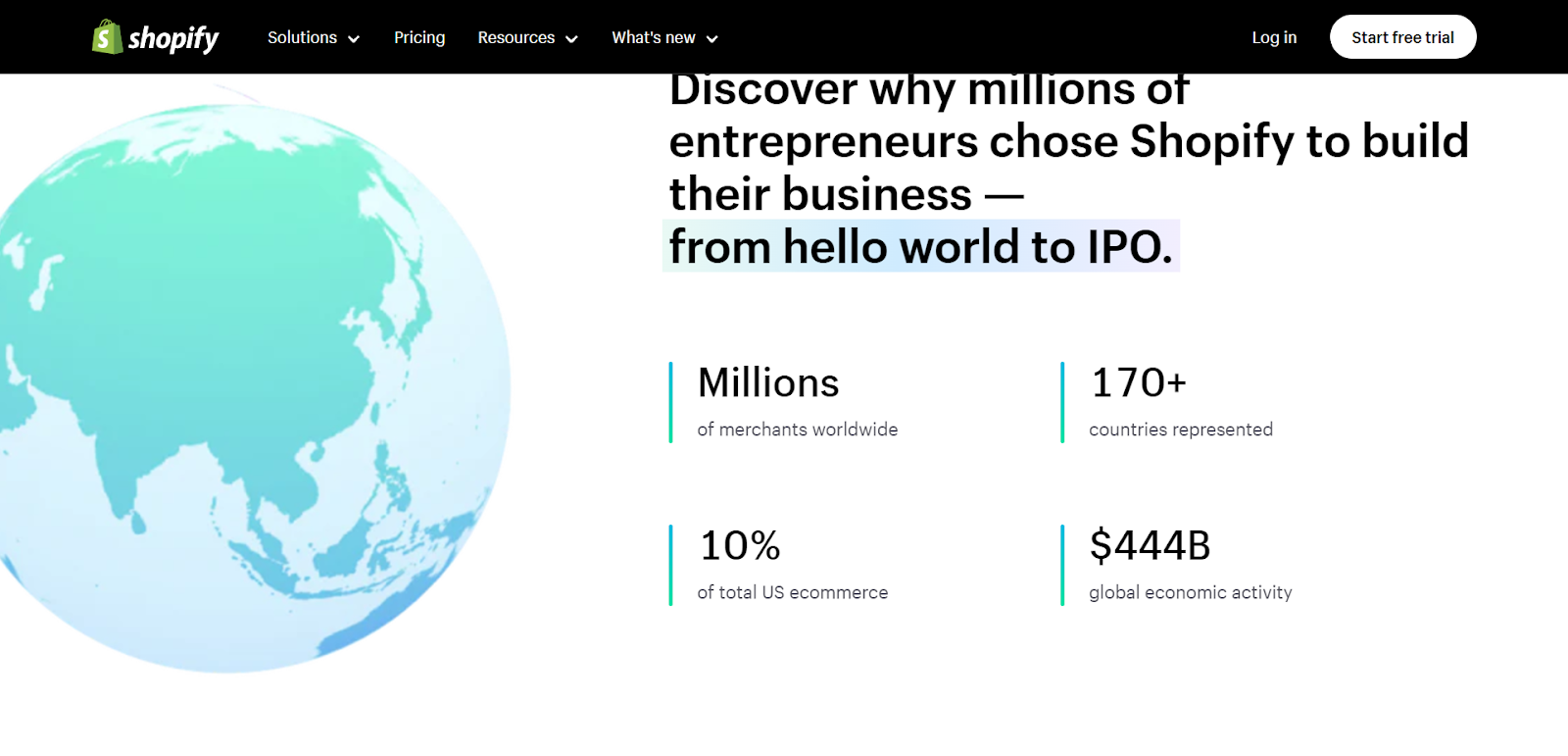The width and height of the screenshot is (1568, 756).
Task: Click the '$444B' economic activity statistic
Action: click(1150, 545)
